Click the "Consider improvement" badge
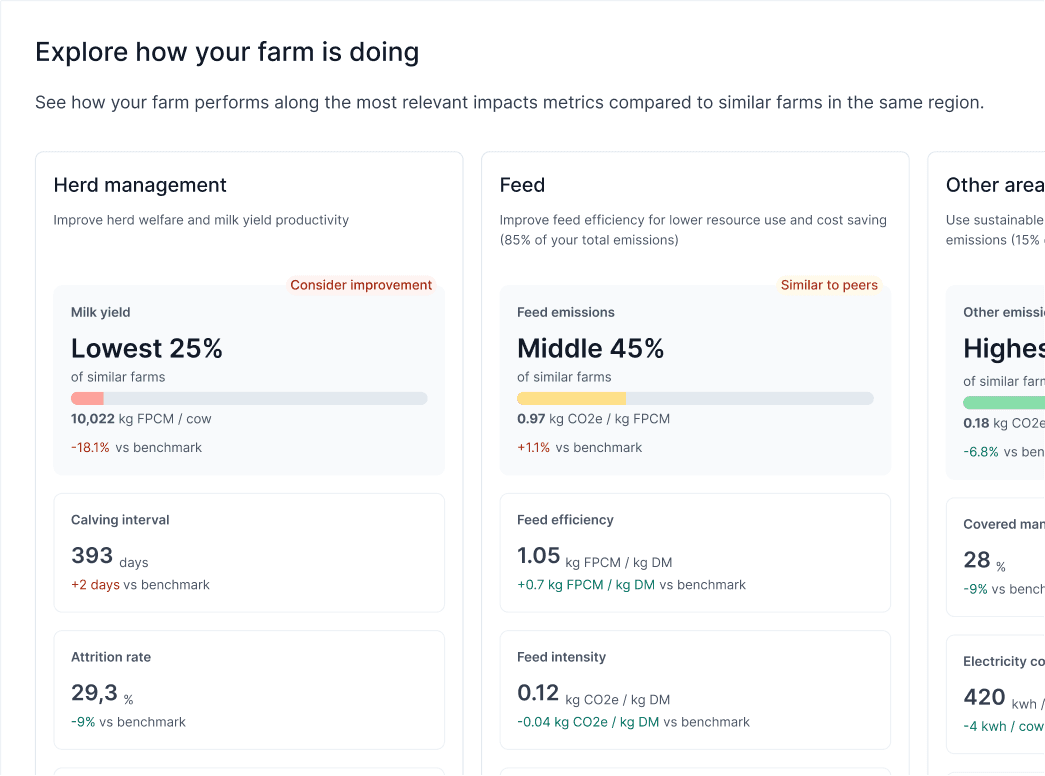The height and width of the screenshot is (776, 1045). click(x=361, y=285)
